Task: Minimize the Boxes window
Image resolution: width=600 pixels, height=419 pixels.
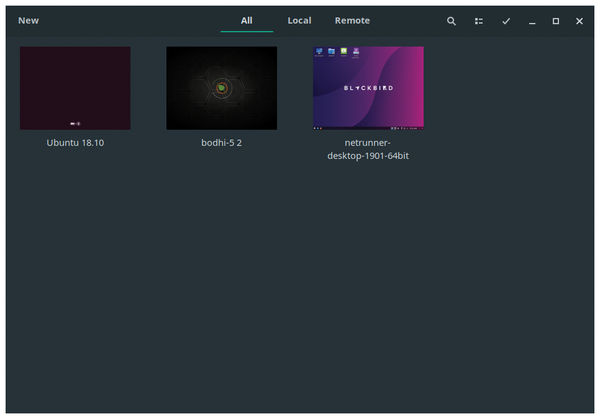Action: 532,21
